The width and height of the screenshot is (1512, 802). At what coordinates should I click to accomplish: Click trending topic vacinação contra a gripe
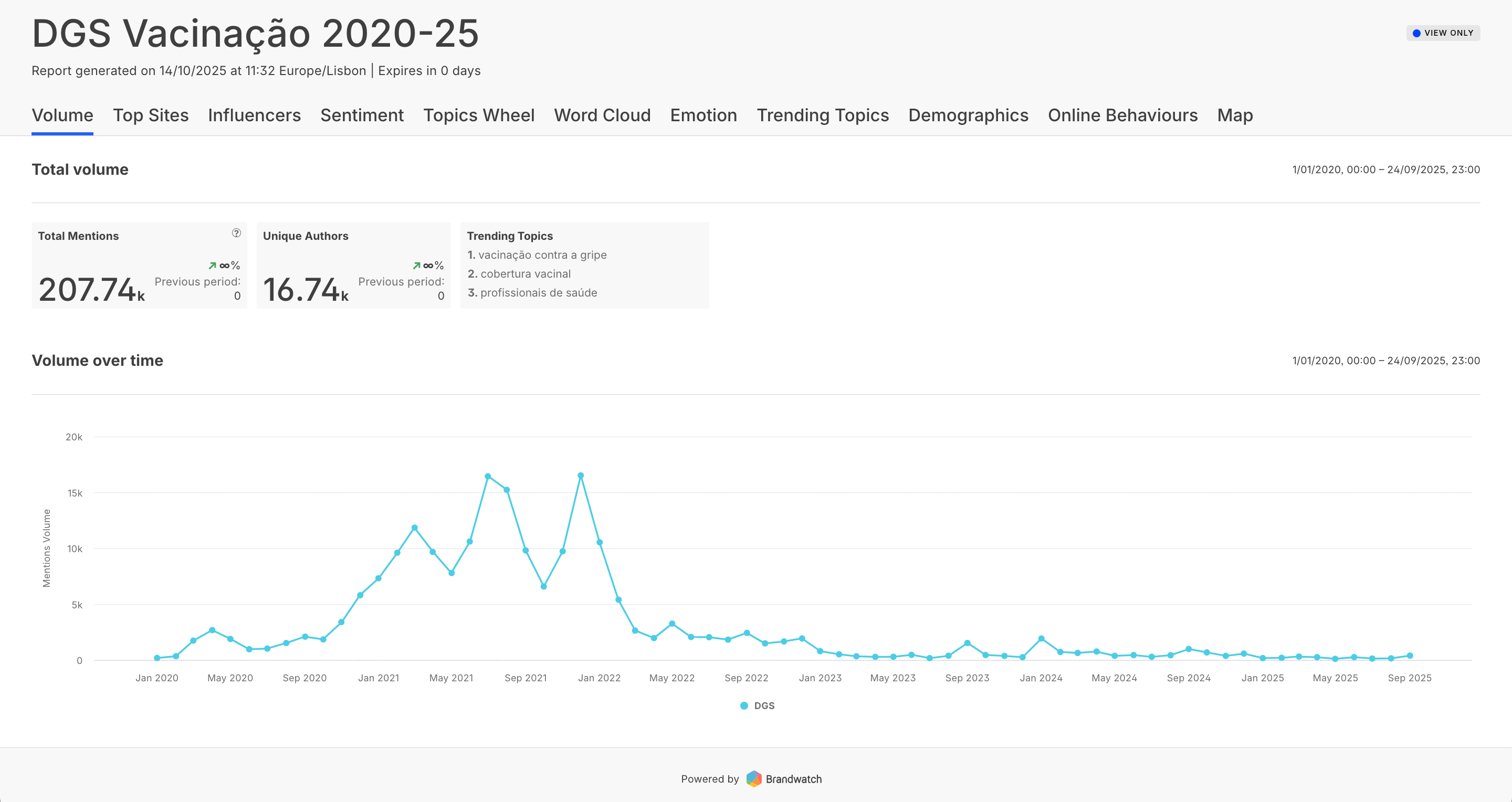point(542,255)
